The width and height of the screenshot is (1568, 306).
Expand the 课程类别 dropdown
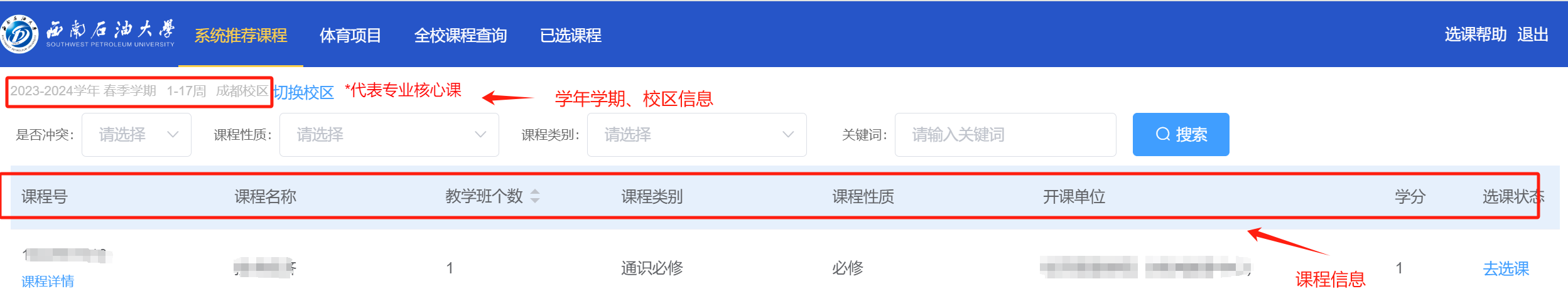click(x=696, y=135)
